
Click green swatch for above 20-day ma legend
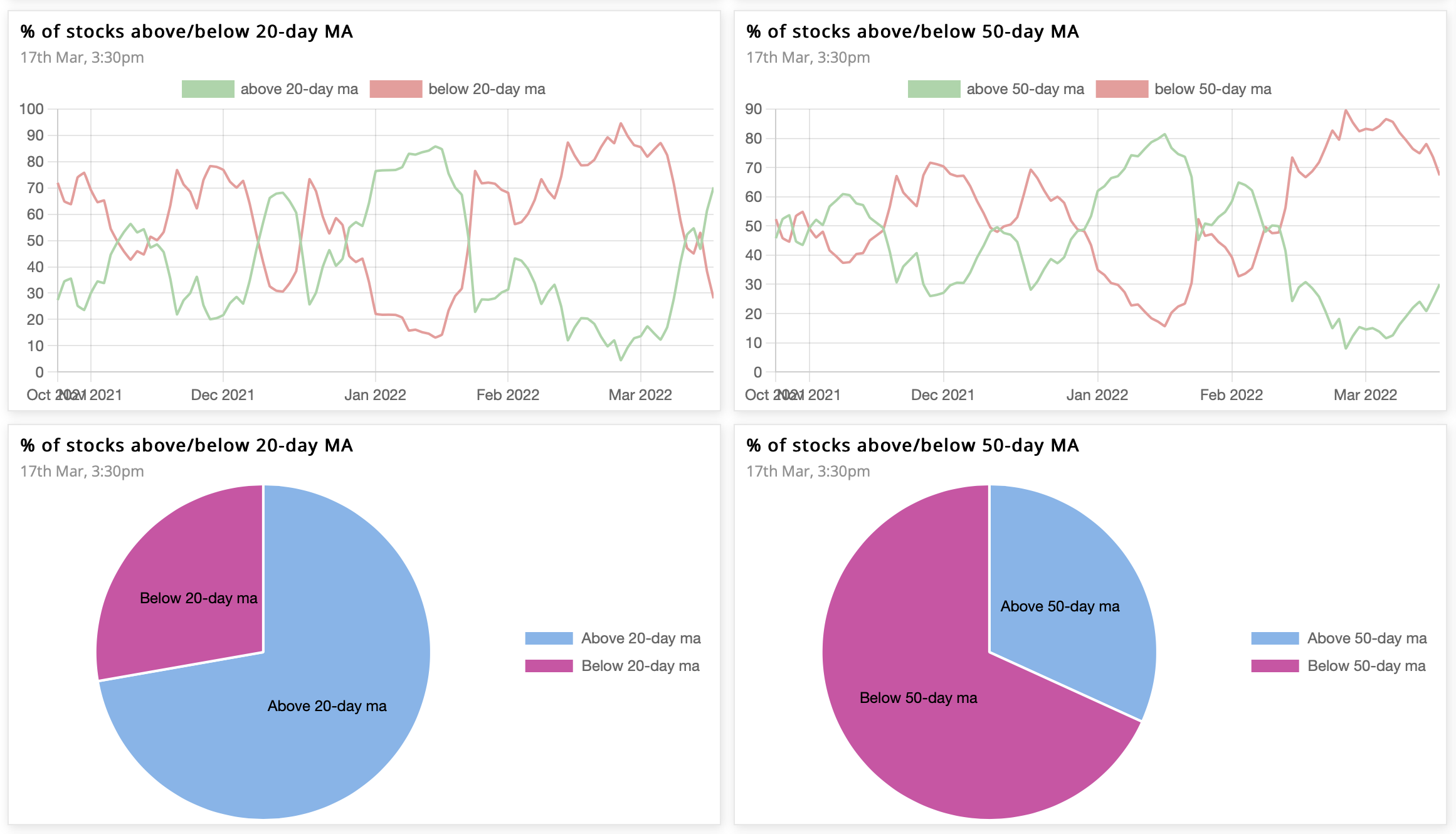[x=208, y=89]
